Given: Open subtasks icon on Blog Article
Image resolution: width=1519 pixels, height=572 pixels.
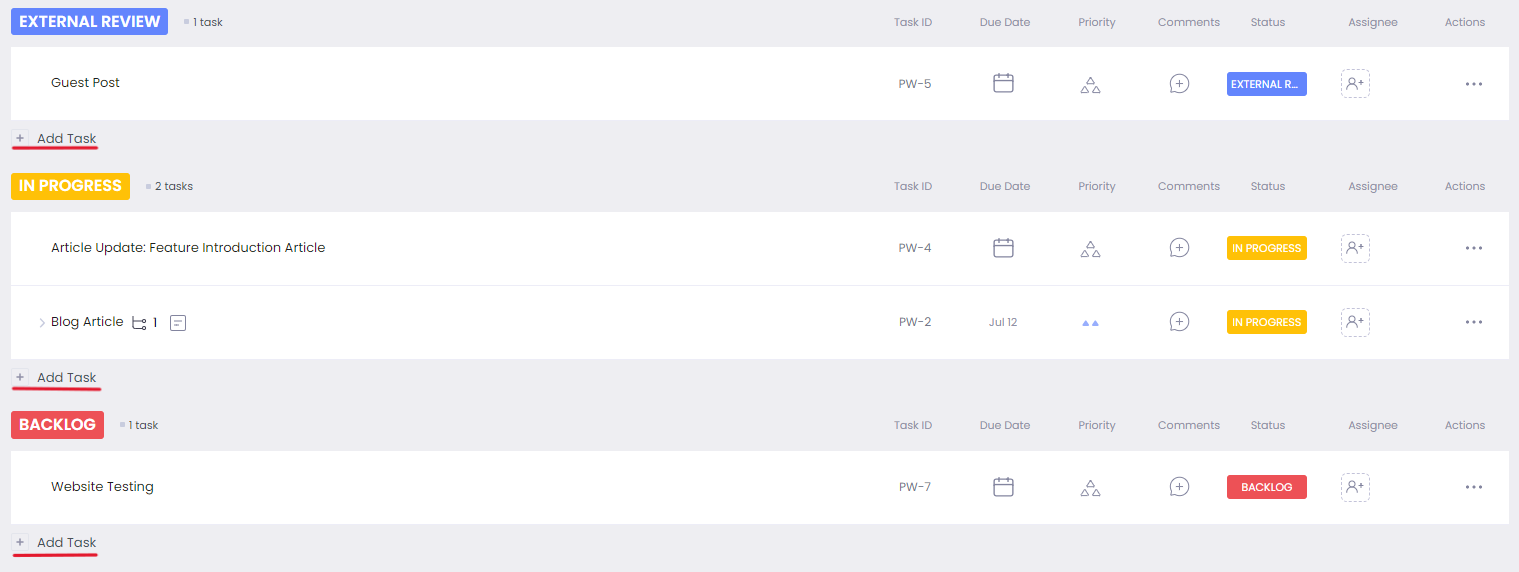Looking at the screenshot, I should (139, 323).
